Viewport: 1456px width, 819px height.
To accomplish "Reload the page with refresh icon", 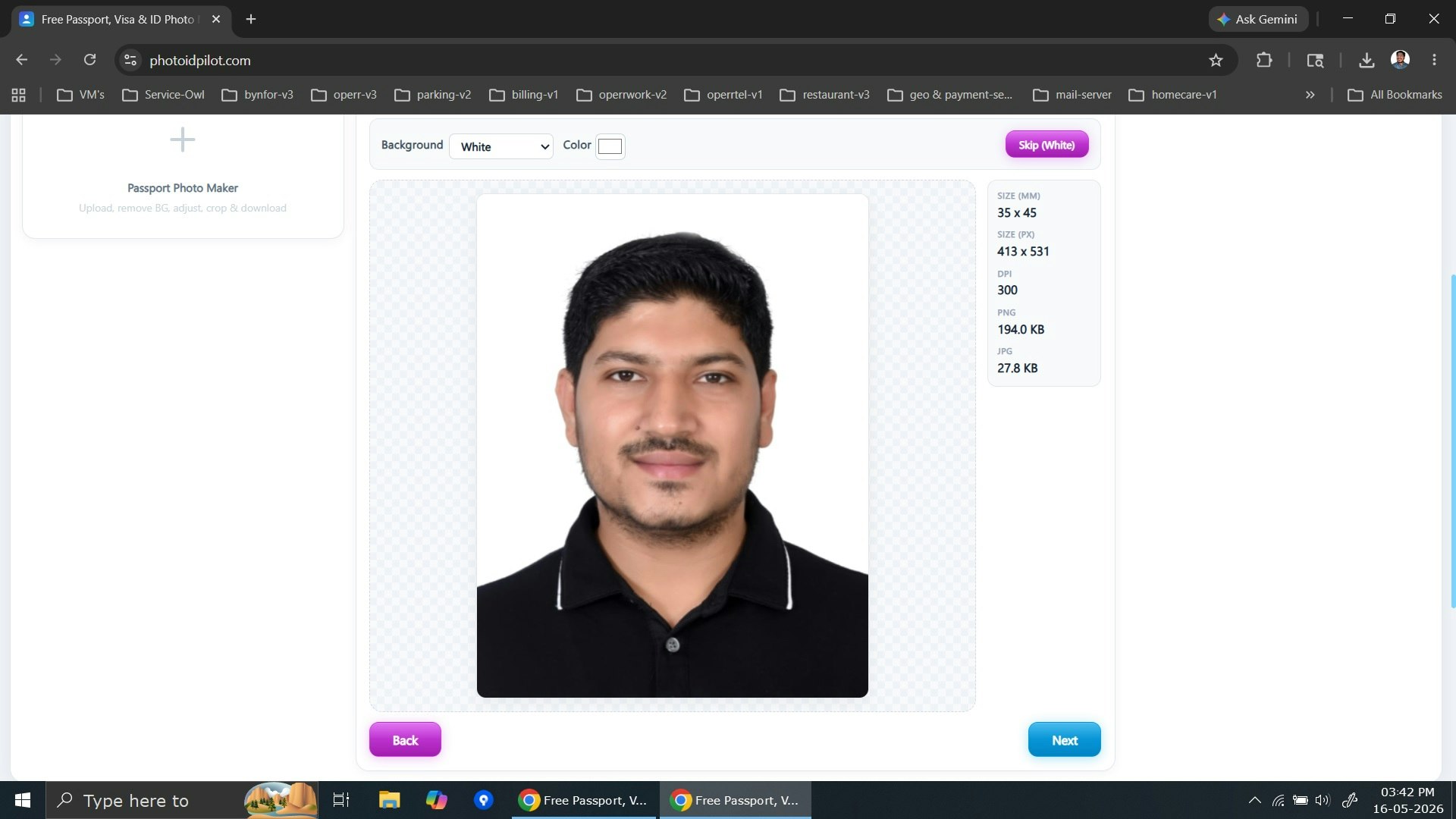I will [89, 60].
